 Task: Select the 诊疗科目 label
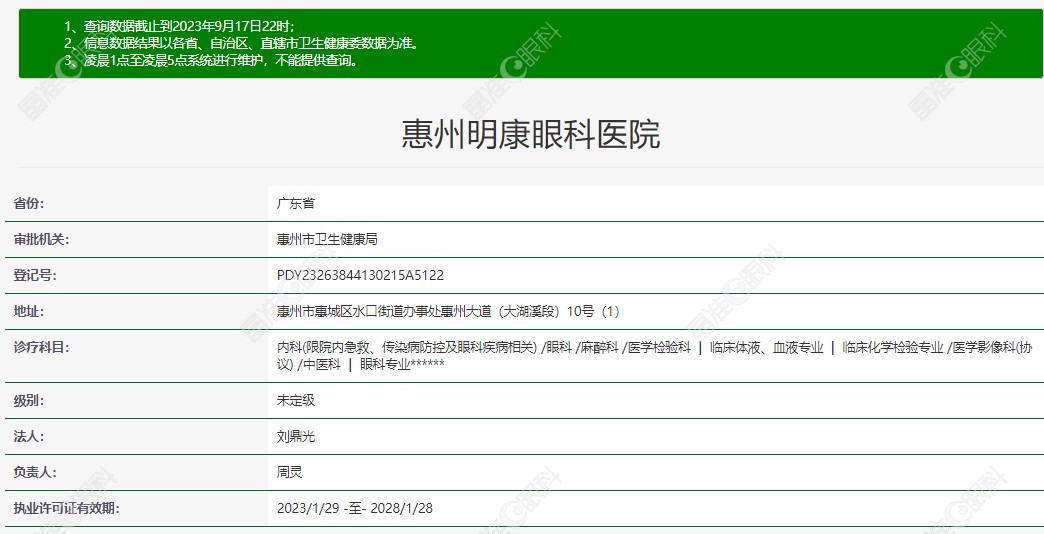click(x=41, y=348)
